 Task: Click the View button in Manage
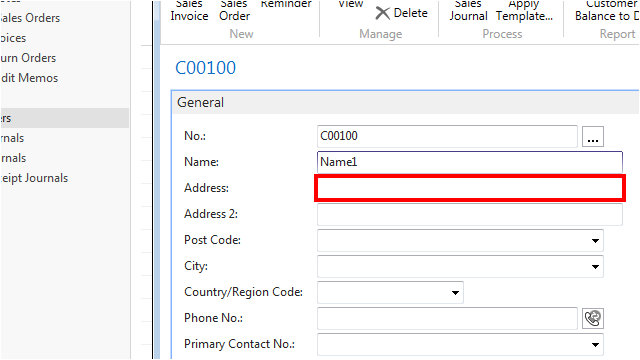click(350, 5)
